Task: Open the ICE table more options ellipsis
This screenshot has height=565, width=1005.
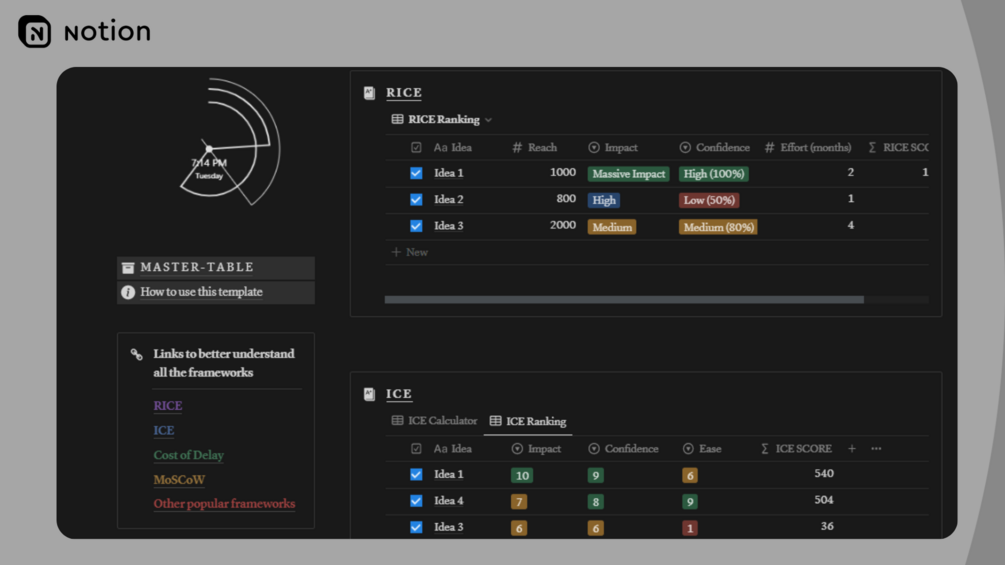Action: (x=876, y=448)
